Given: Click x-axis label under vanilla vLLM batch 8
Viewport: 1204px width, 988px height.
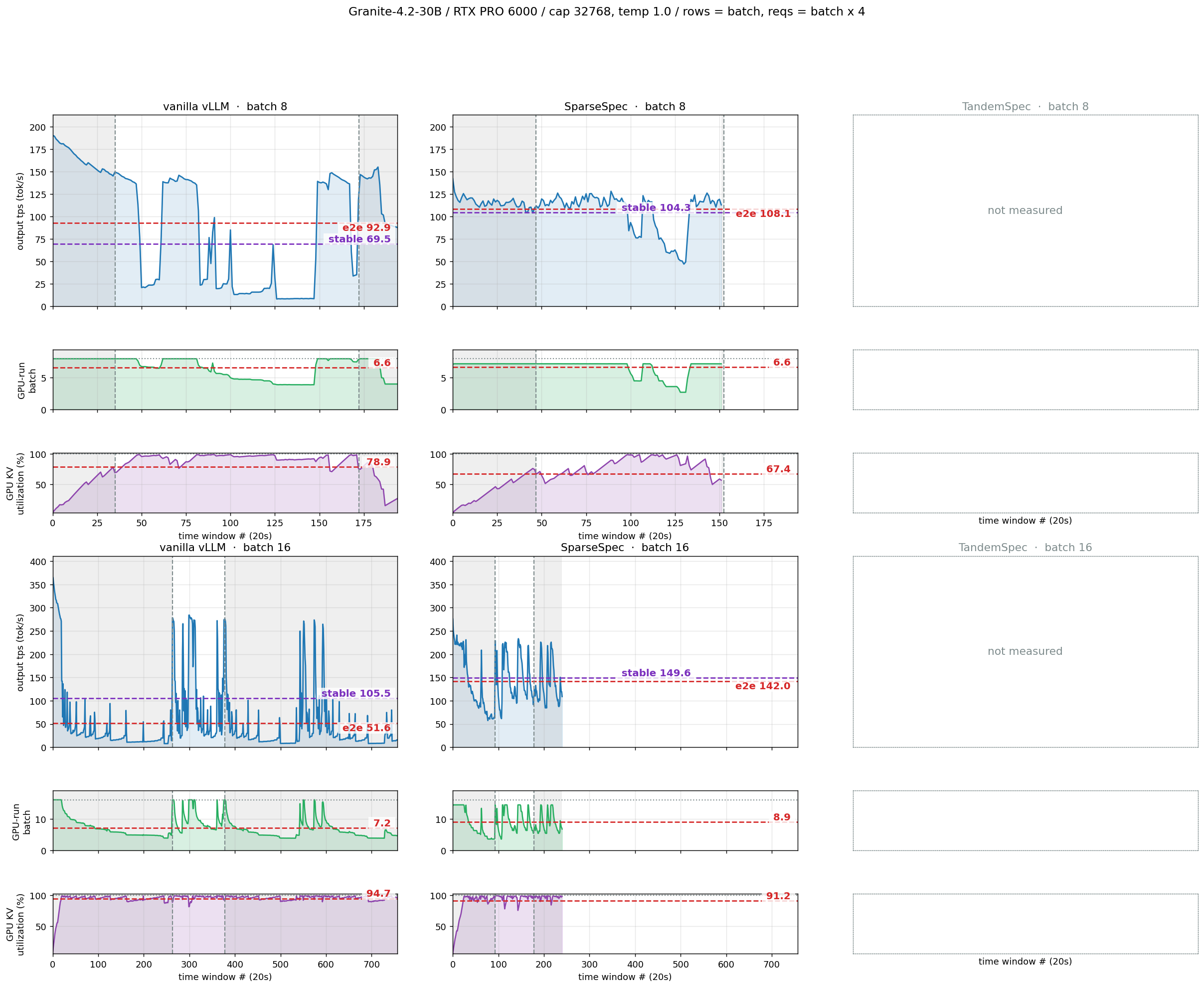Looking at the screenshot, I should (x=225, y=536).
